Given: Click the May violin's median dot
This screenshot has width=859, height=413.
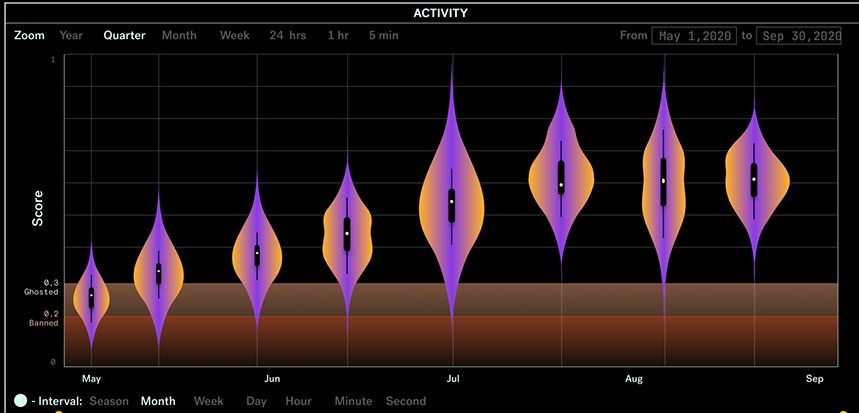Looking at the screenshot, I should click(91, 296).
